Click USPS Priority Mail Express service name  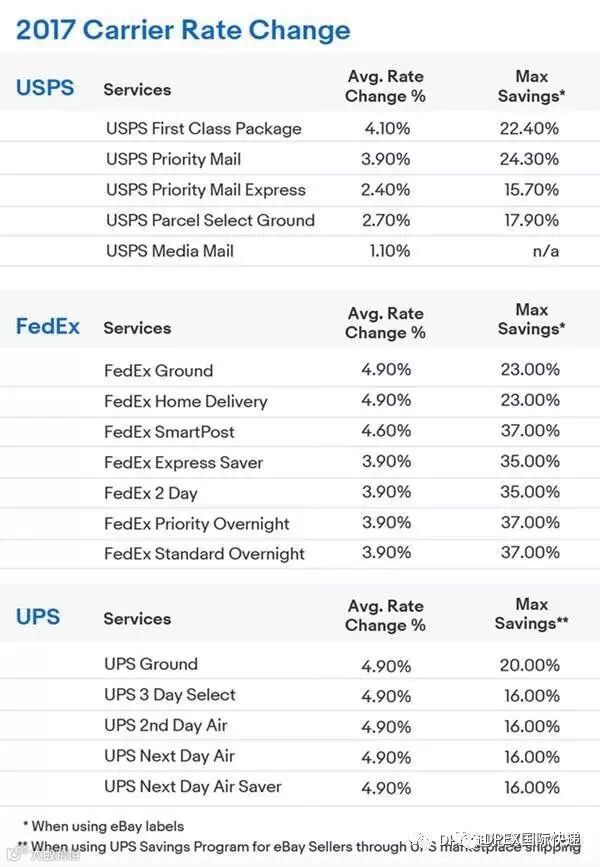206,190
